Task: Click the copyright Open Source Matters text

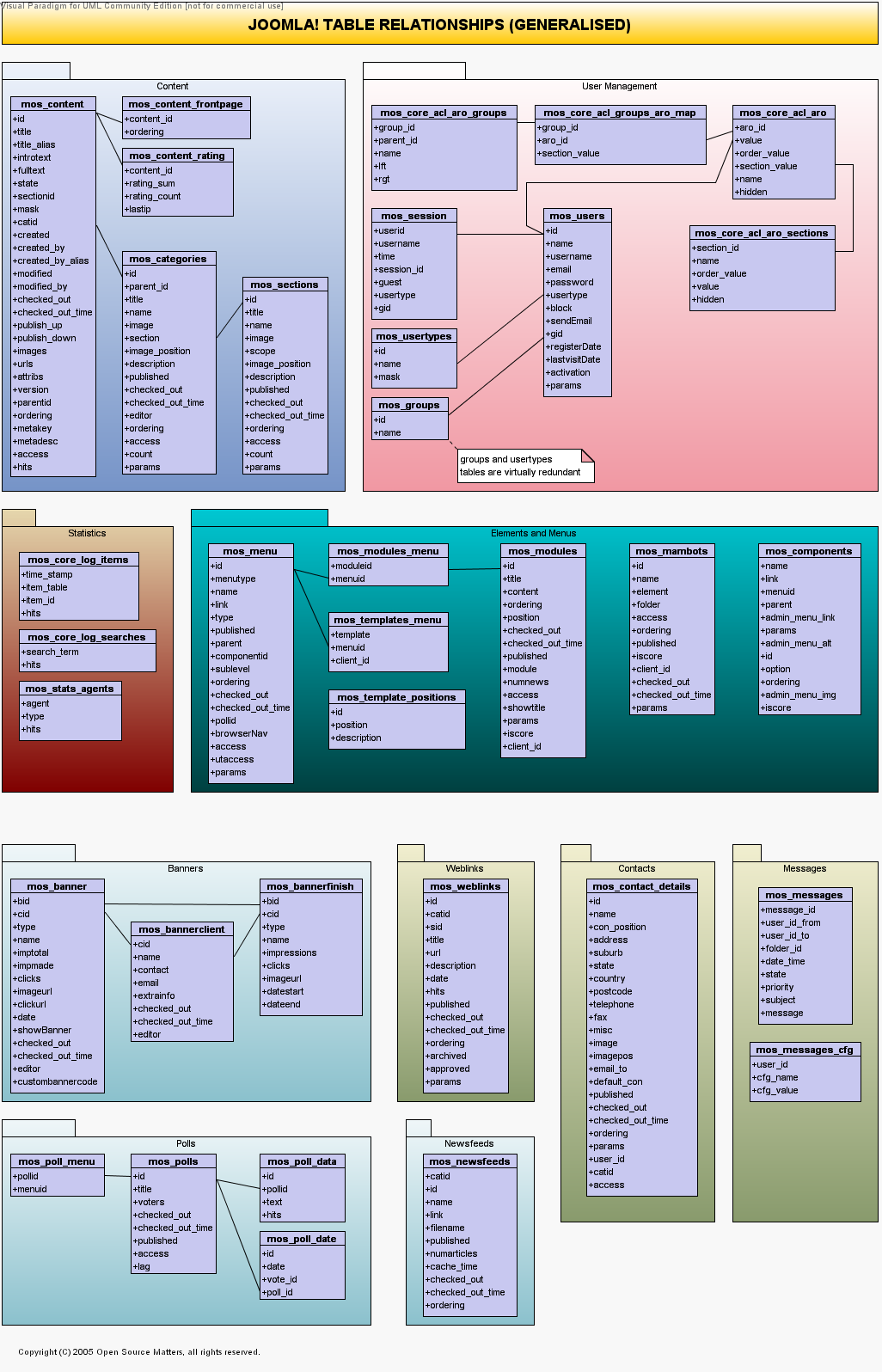Action: point(139,1352)
